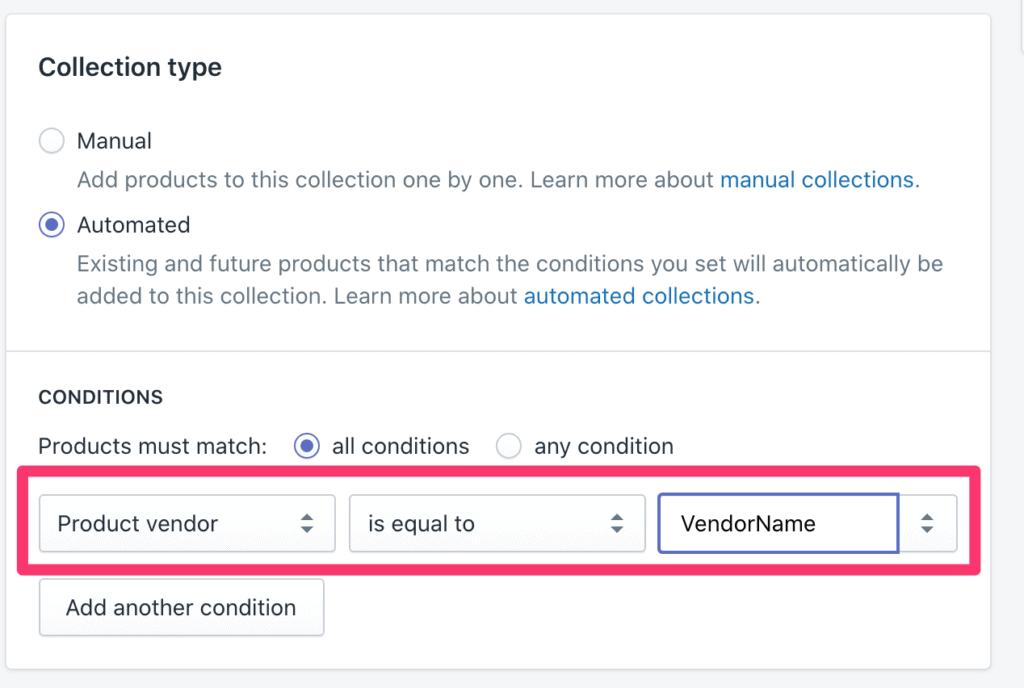This screenshot has width=1024, height=688.
Task: Click the up-down arrows icon in "is equal to"
Action: click(617, 523)
